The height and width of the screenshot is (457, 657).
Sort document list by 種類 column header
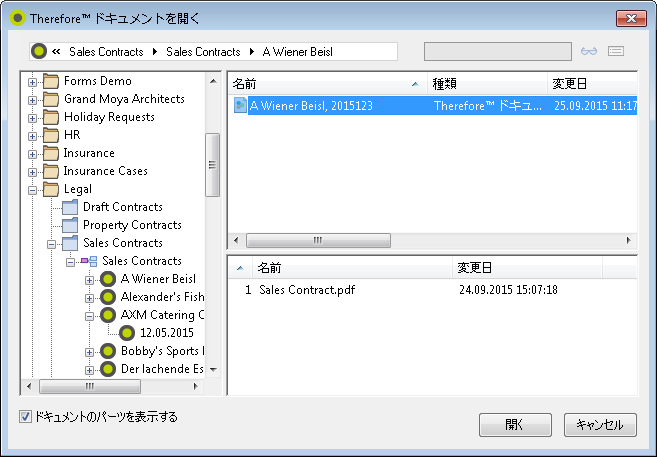488,84
